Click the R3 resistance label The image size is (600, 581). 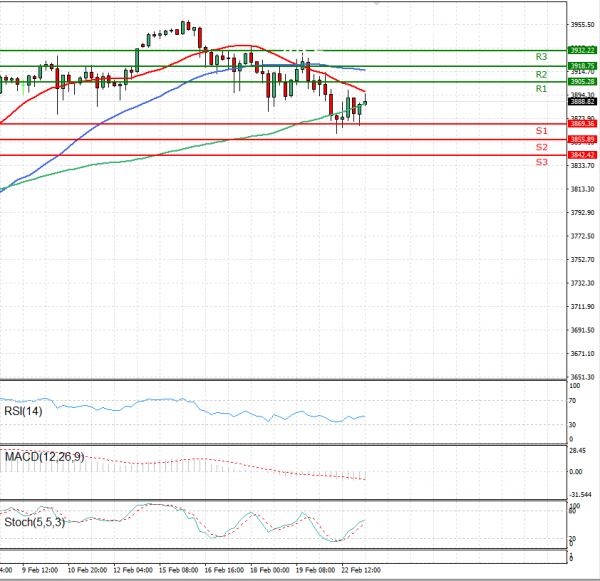[541, 57]
